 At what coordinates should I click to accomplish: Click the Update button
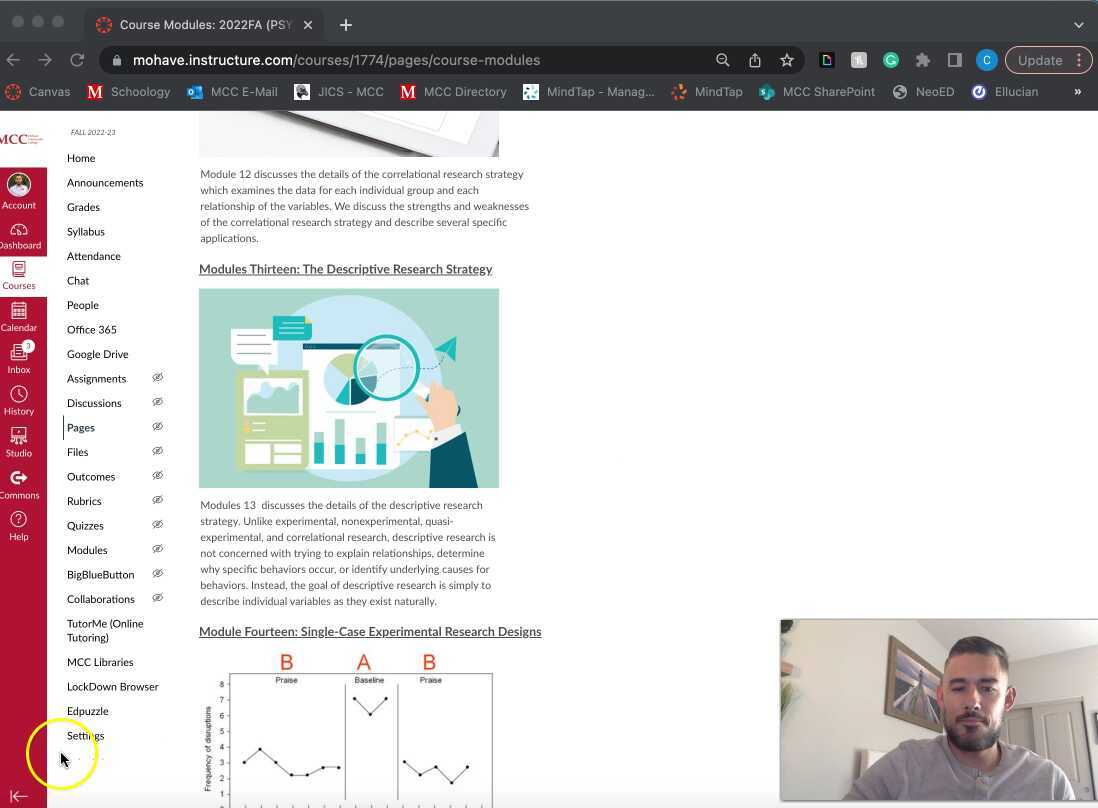click(1040, 60)
